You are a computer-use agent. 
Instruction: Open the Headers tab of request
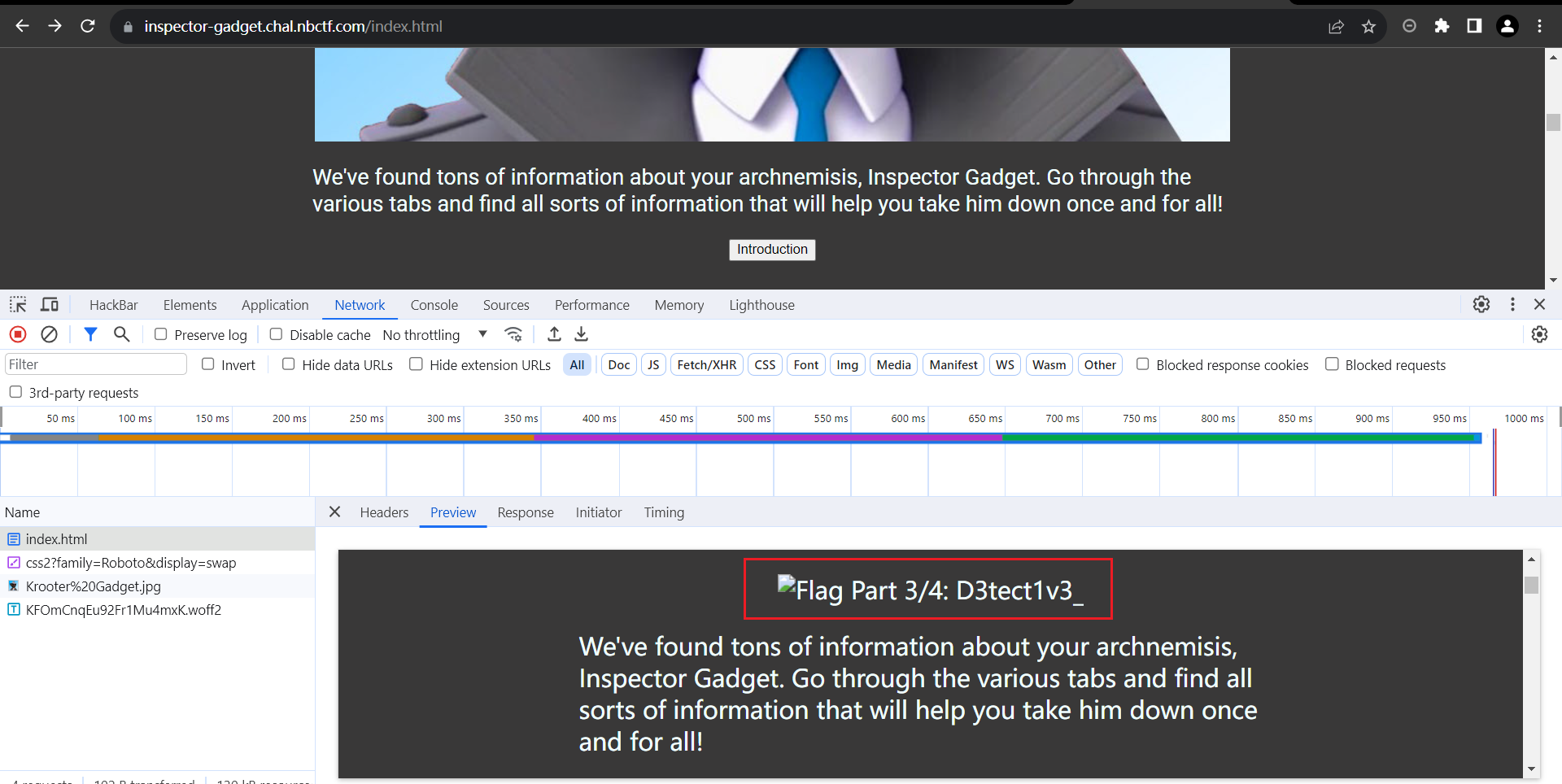[384, 512]
